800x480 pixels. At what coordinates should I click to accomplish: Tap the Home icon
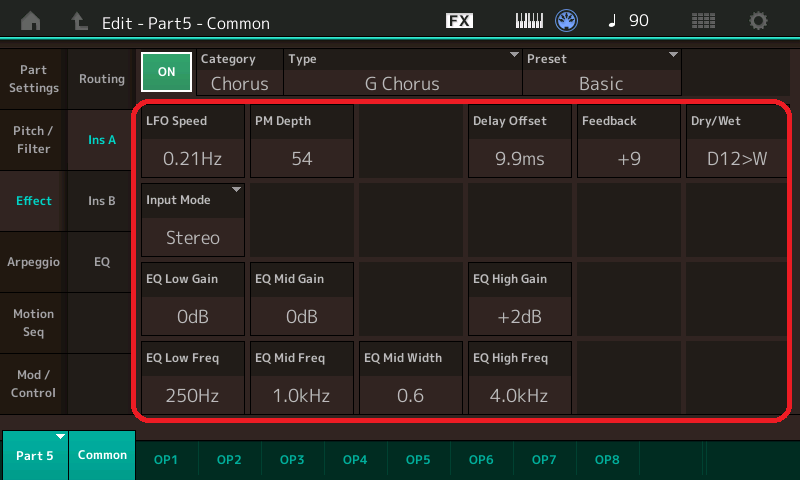pyautogui.click(x=31, y=21)
